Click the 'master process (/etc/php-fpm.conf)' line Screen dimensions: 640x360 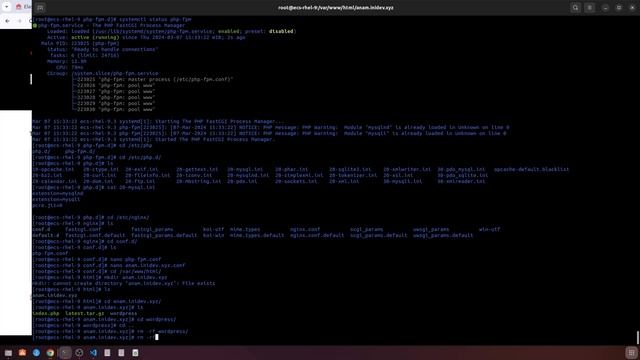pos(152,79)
